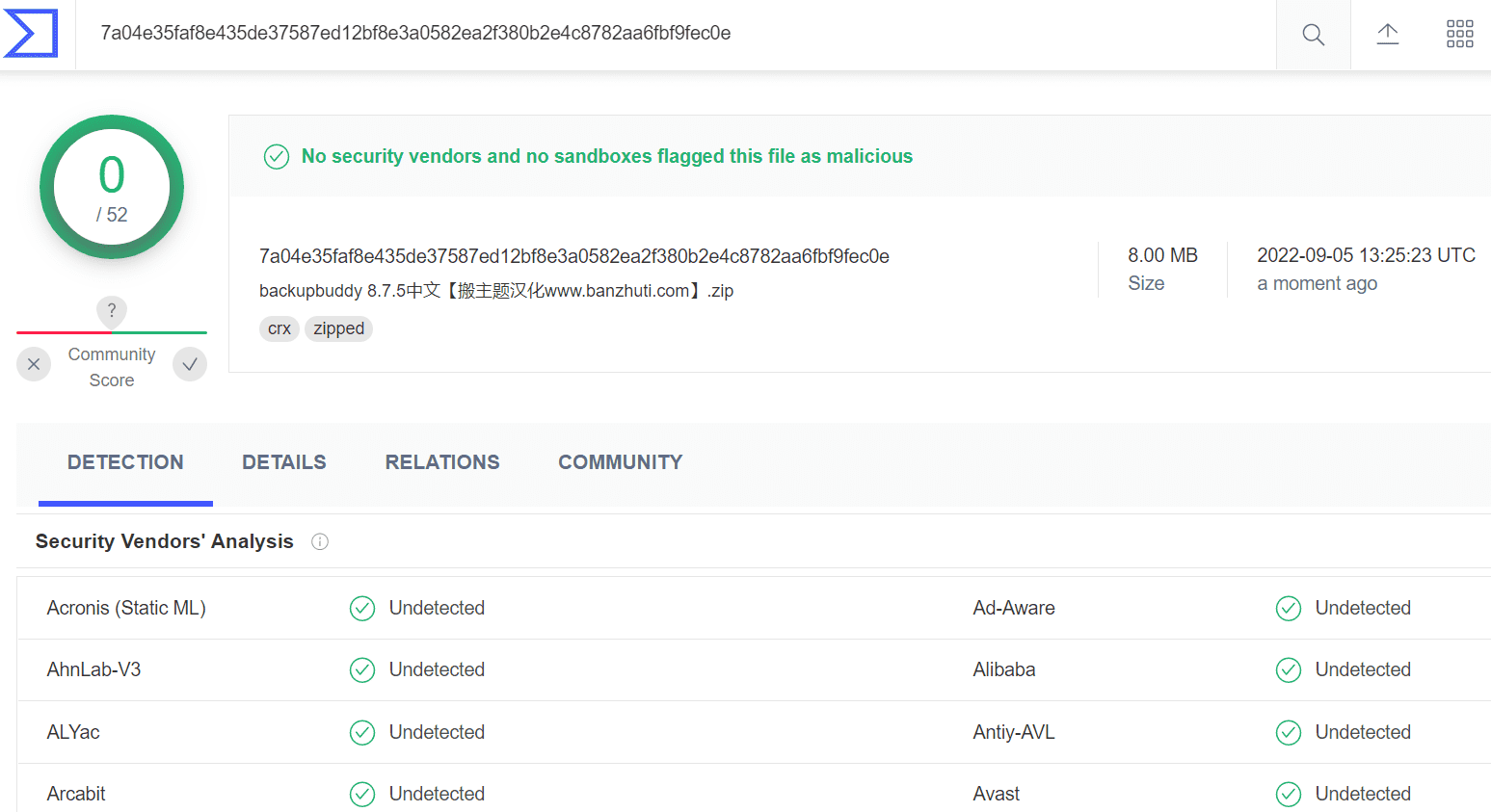
Task: Click the Arcabit vendor name
Action: pyautogui.click(x=76, y=794)
